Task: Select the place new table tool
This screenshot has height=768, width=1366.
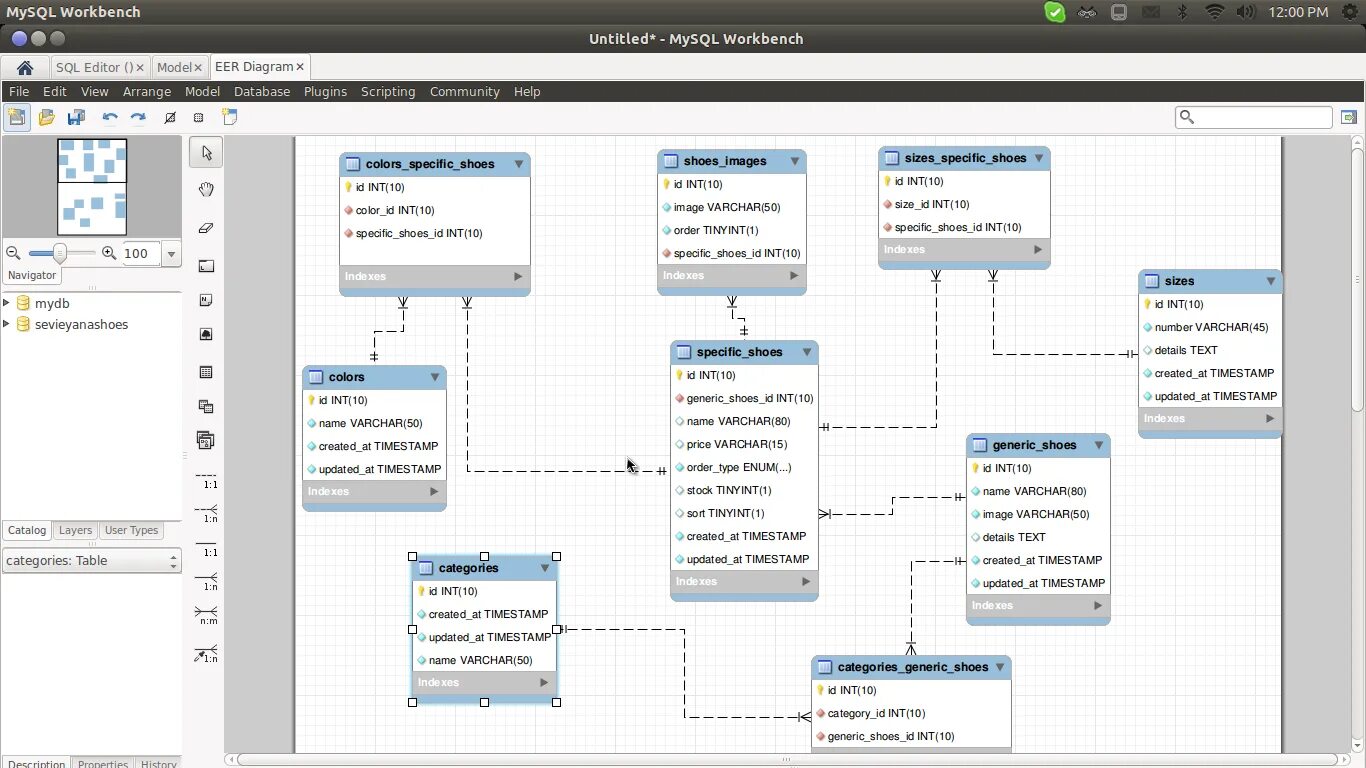Action: coord(206,372)
